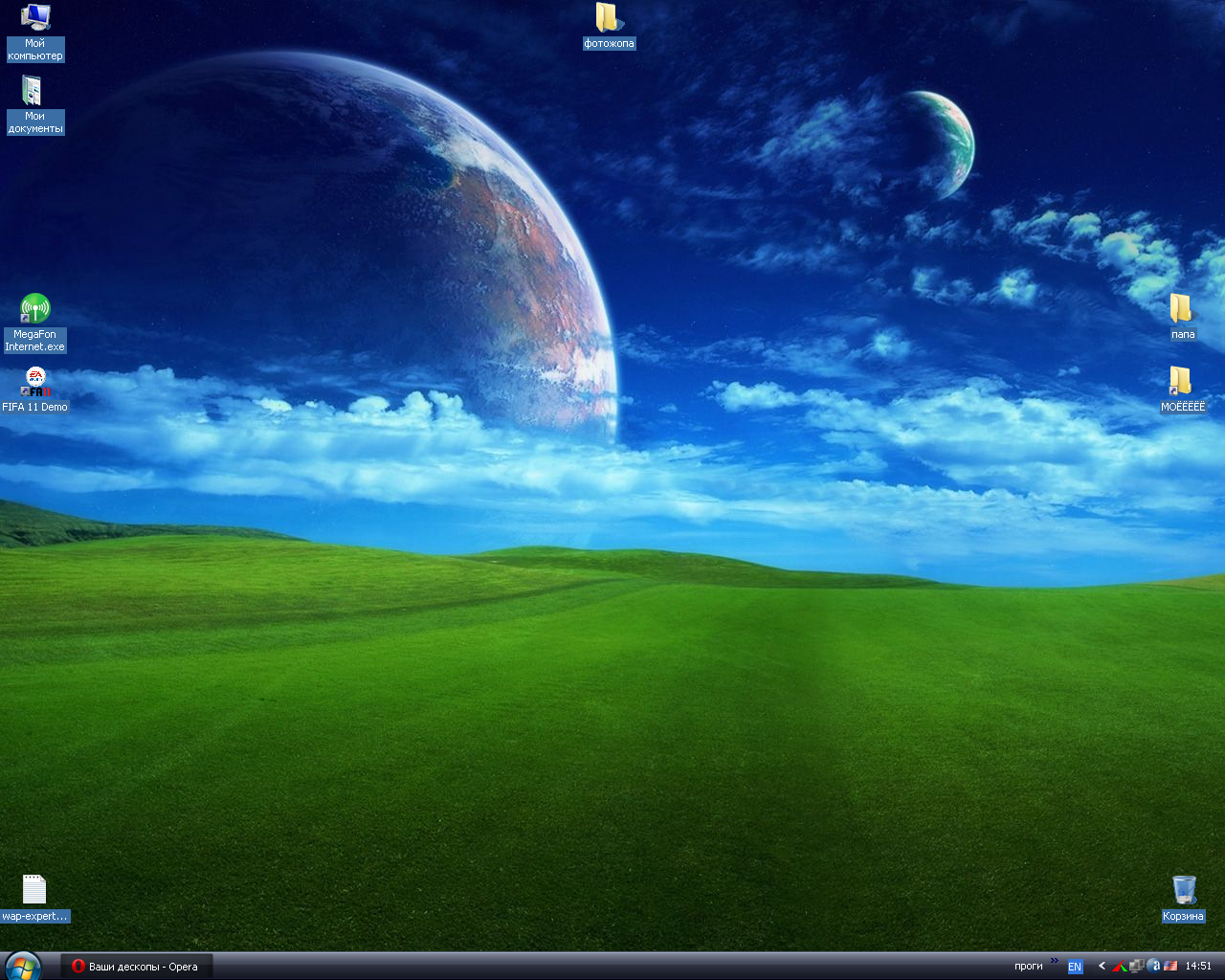
Task: Select the FIFA 11 Demo shortcut
Action: click(x=35, y=390)
